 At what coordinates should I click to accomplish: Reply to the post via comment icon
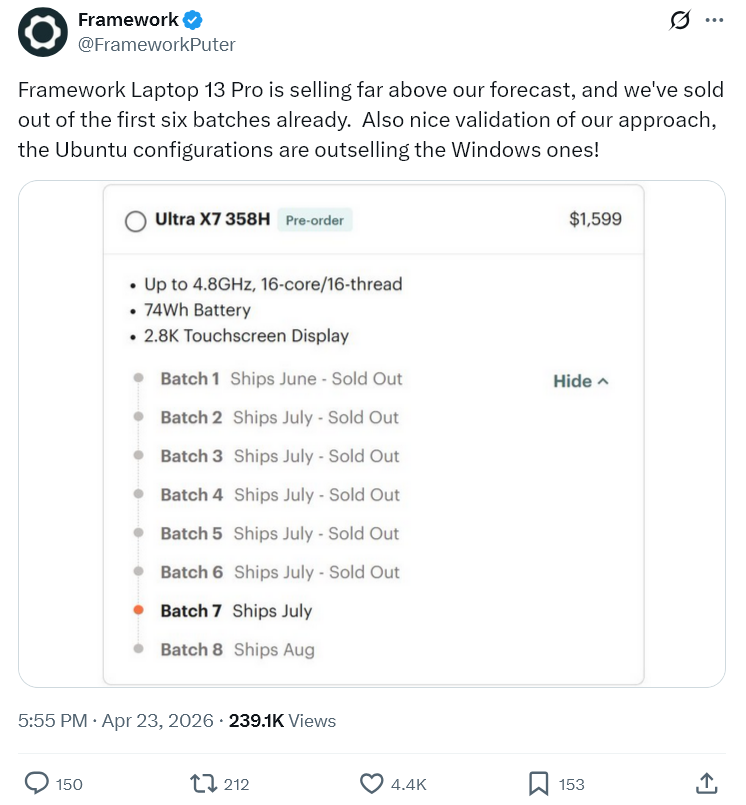(37, 783)
